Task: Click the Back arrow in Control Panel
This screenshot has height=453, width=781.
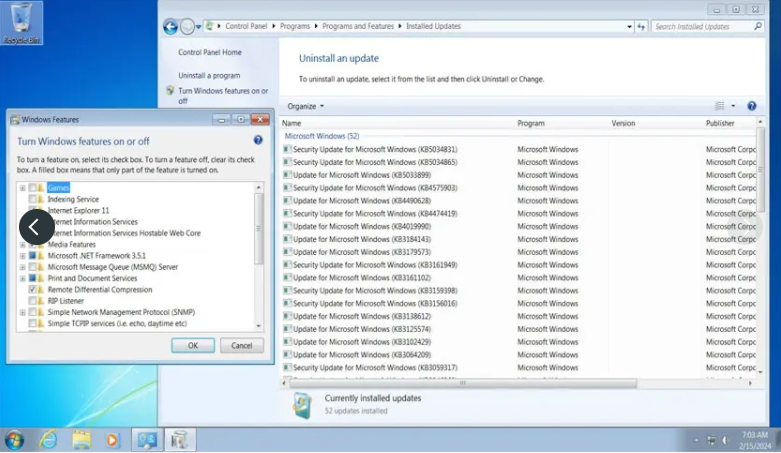Action: 170,26
